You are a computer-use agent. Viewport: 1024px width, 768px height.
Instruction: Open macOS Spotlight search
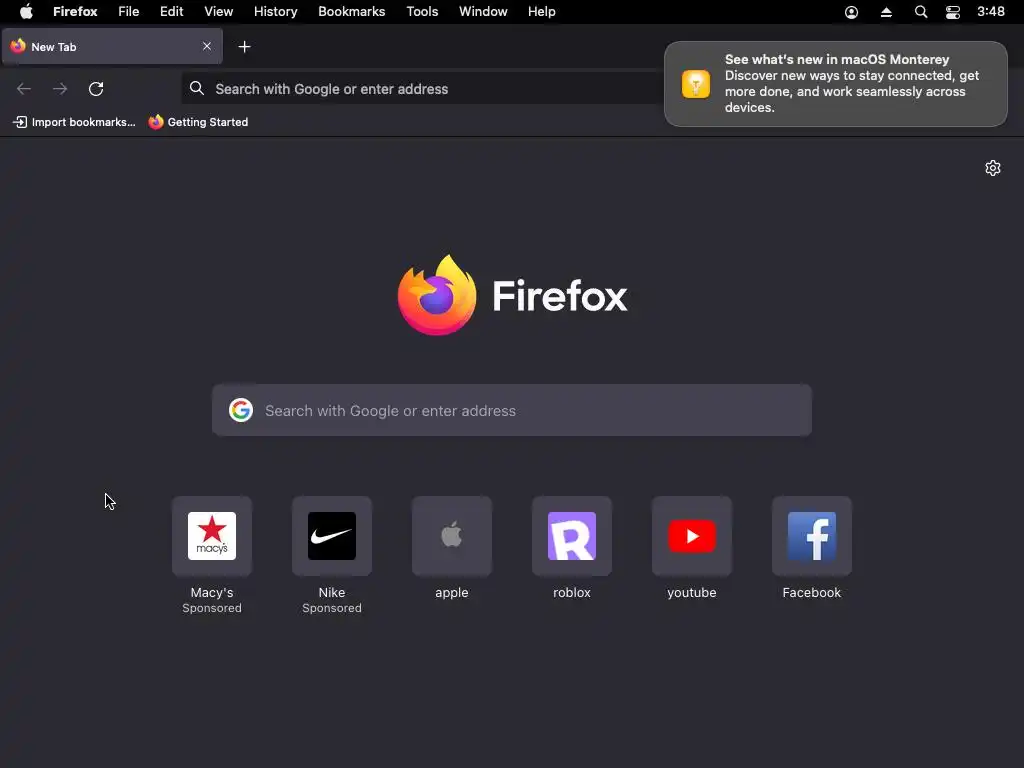coord(921,12)
